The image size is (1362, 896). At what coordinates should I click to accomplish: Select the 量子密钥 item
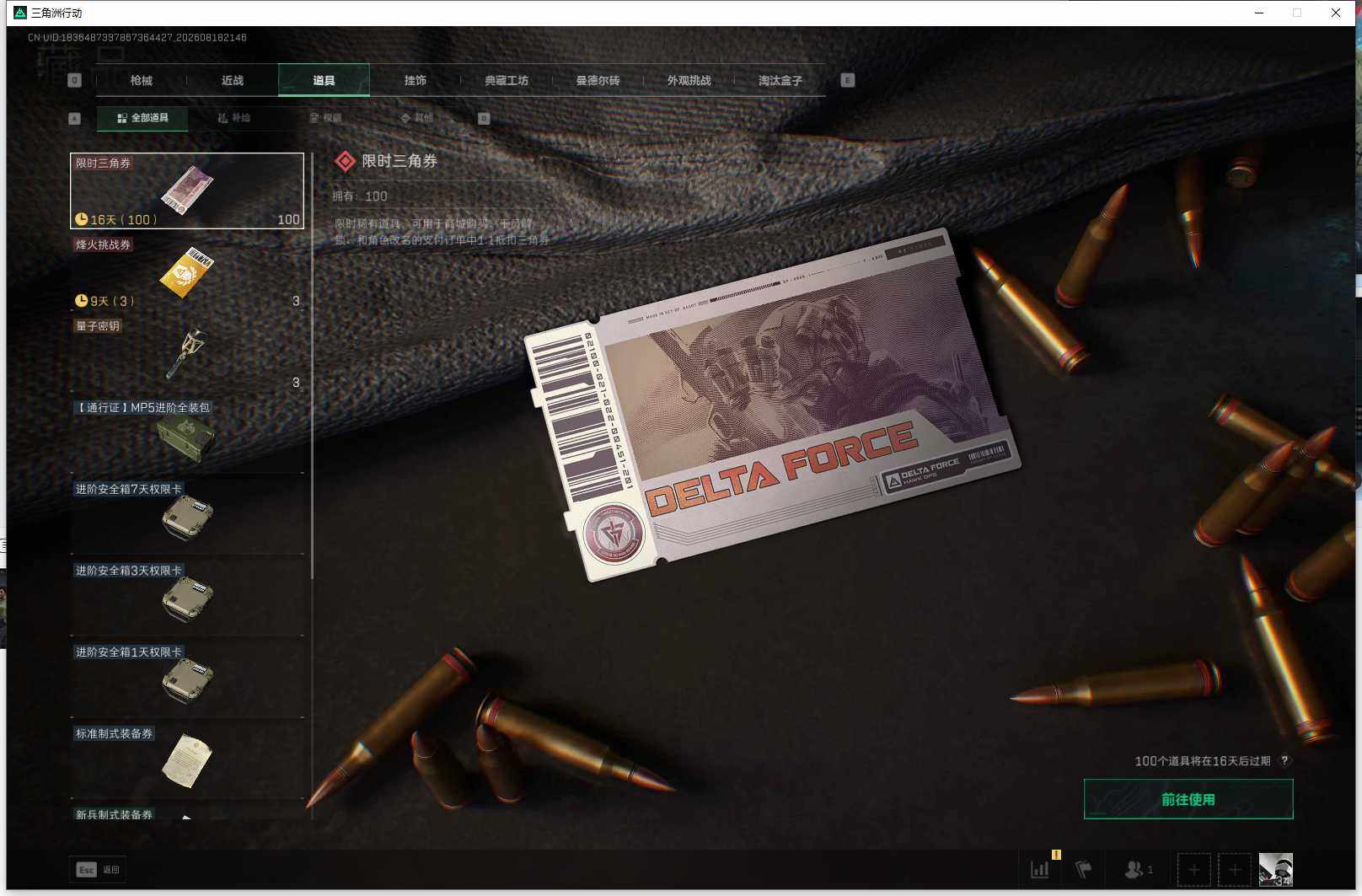coord(187,354)
